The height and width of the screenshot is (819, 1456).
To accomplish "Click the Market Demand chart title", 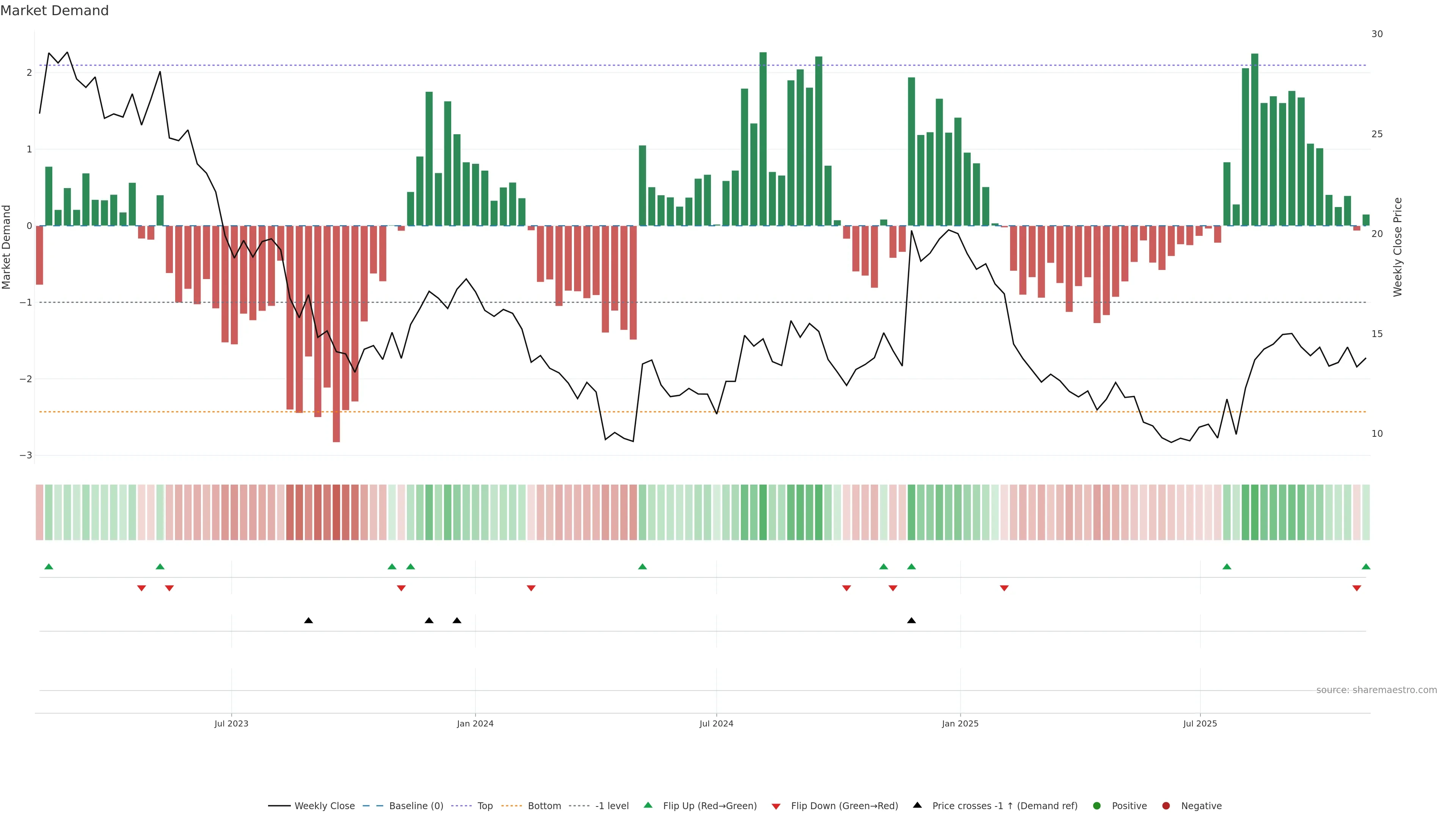I will tap(54, 11).
